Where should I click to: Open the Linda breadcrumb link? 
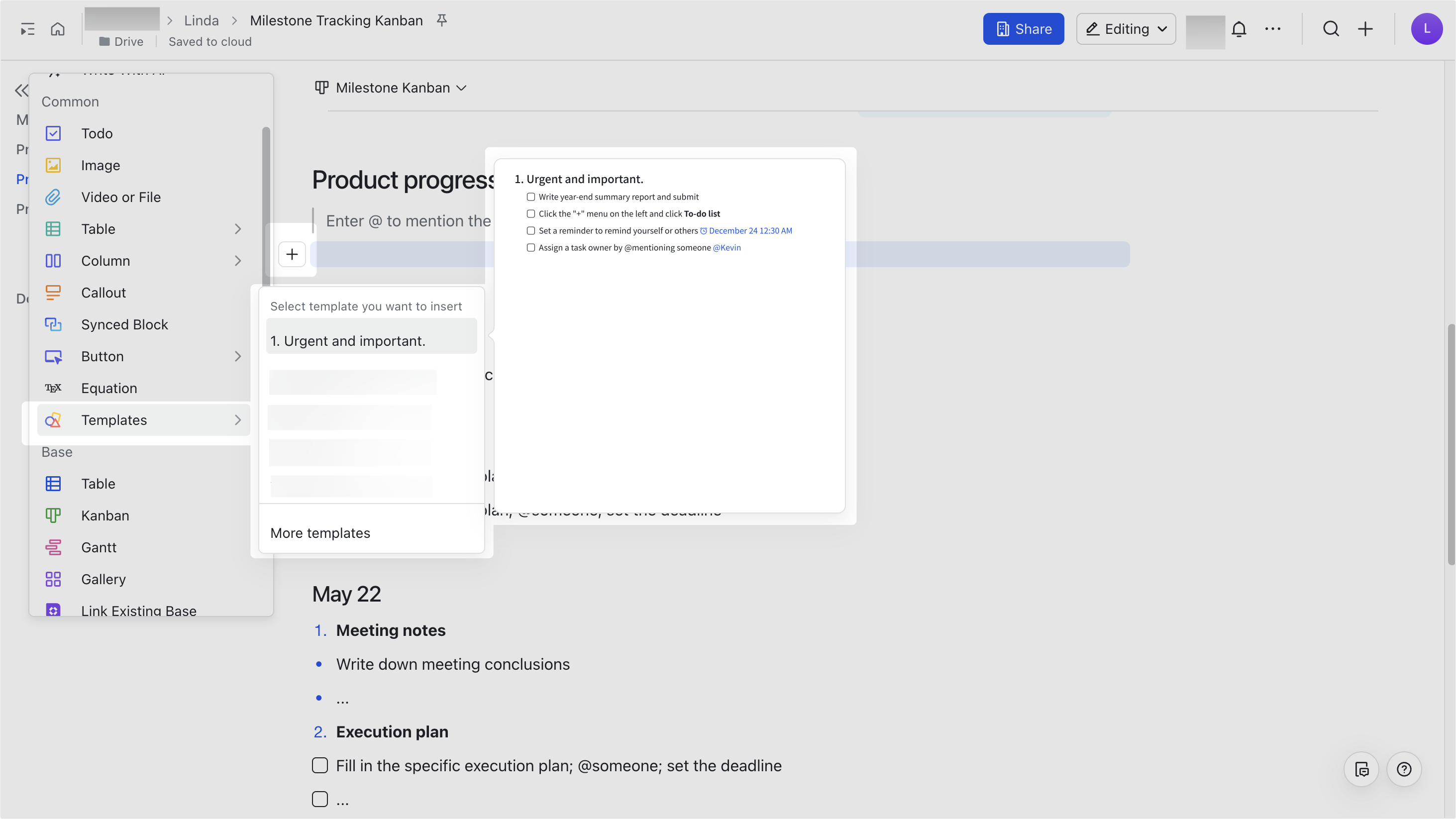pyautogui.click(x=201, y=20)
